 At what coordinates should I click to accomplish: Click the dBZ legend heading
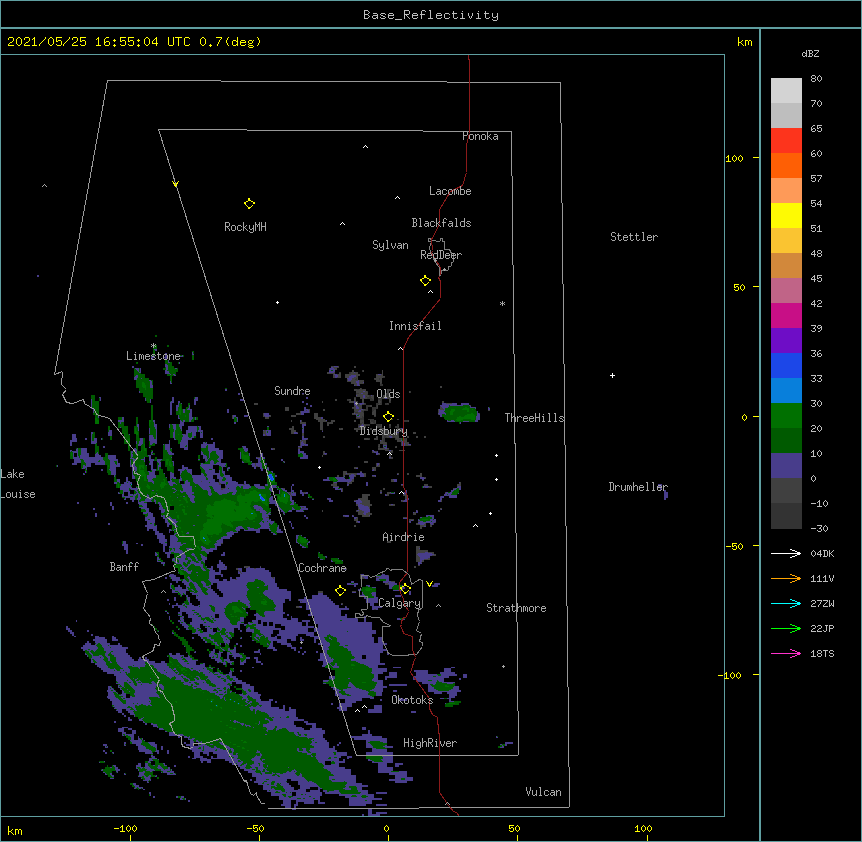[x=810, y=53]
